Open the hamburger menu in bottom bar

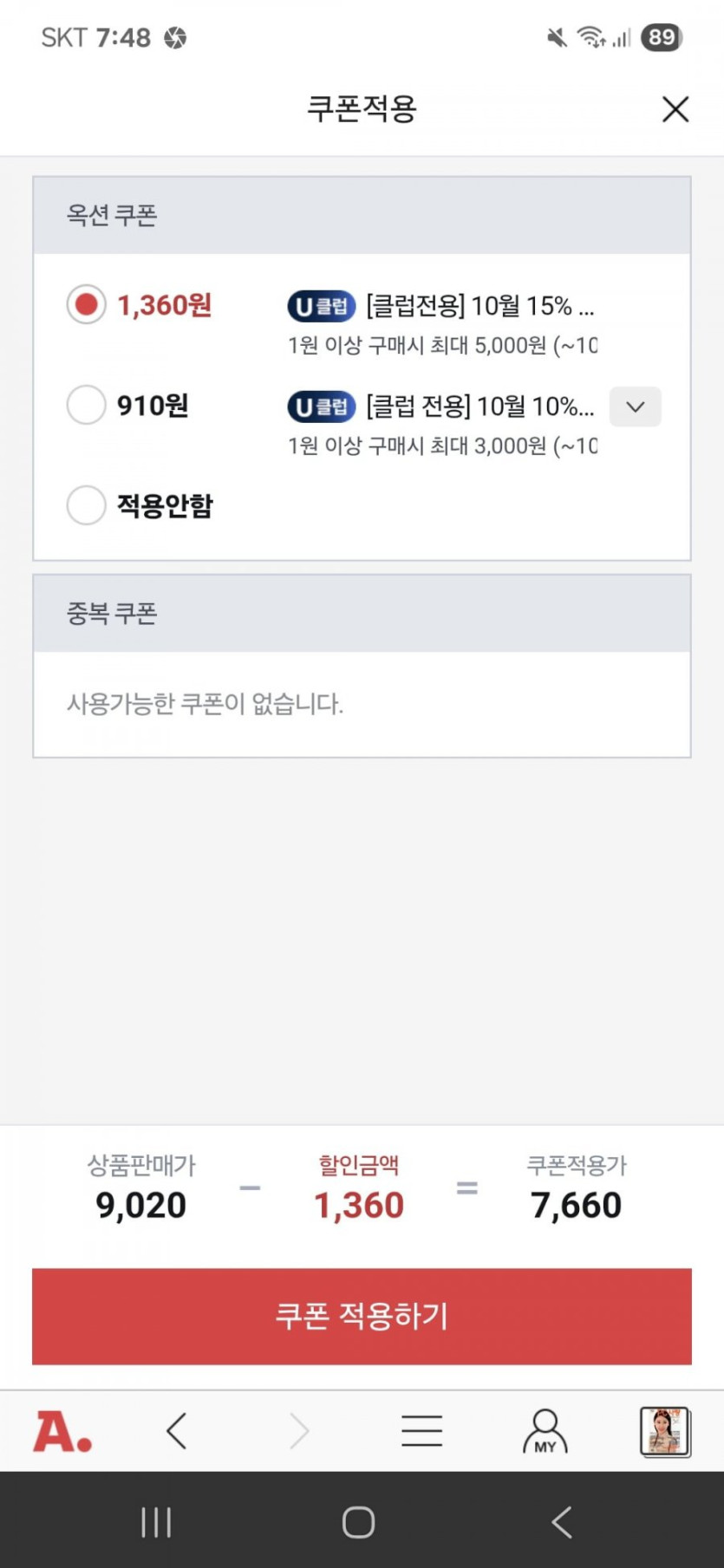pos(422,1431)
